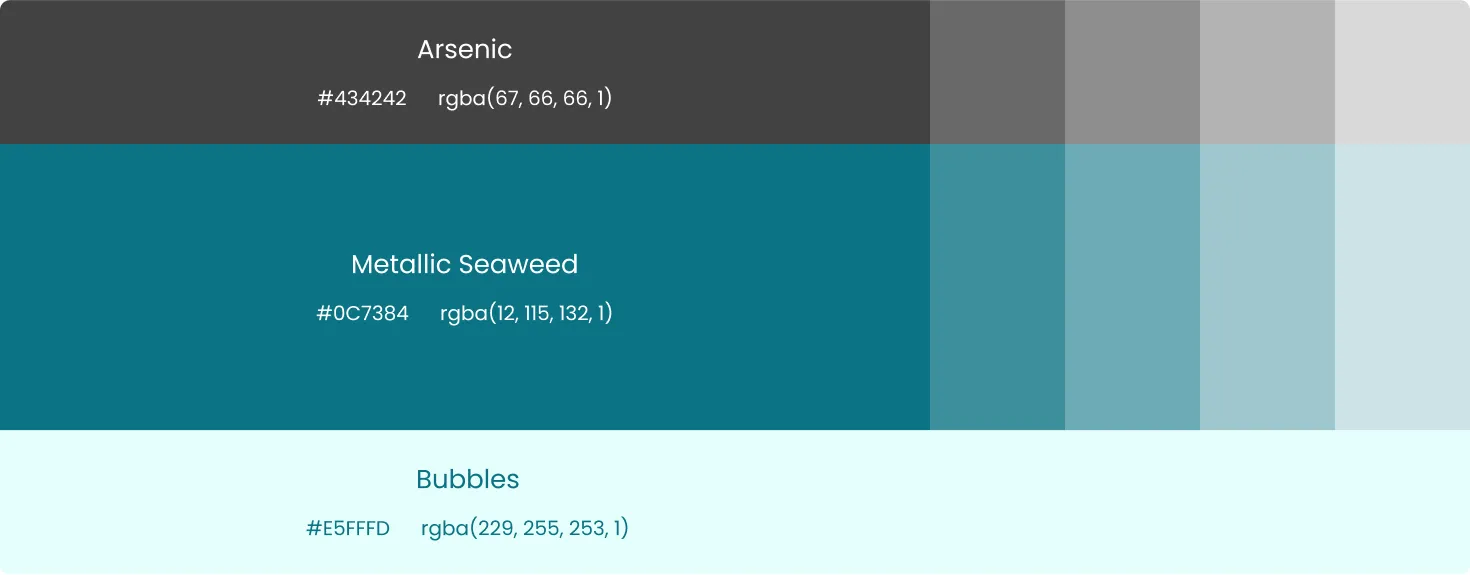Click the rgba(229, 255, 253, 1) value

tap(525, 528)
